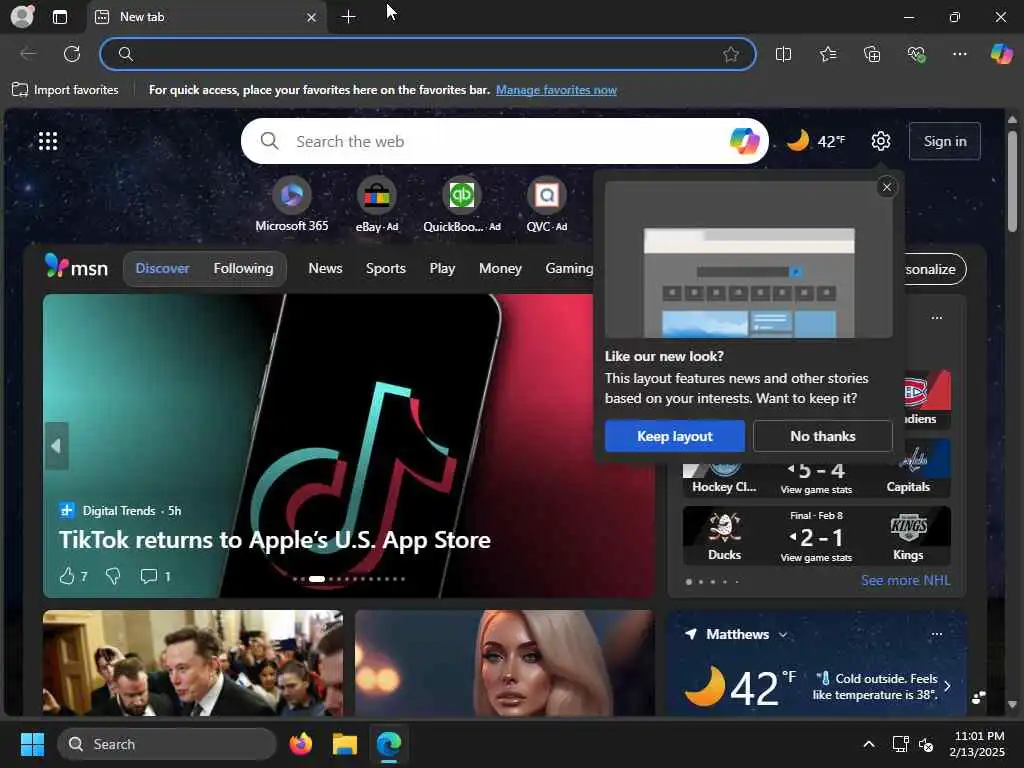Refresh the current page
Screen dimensions: 1024x768
[x=72, y=54]
